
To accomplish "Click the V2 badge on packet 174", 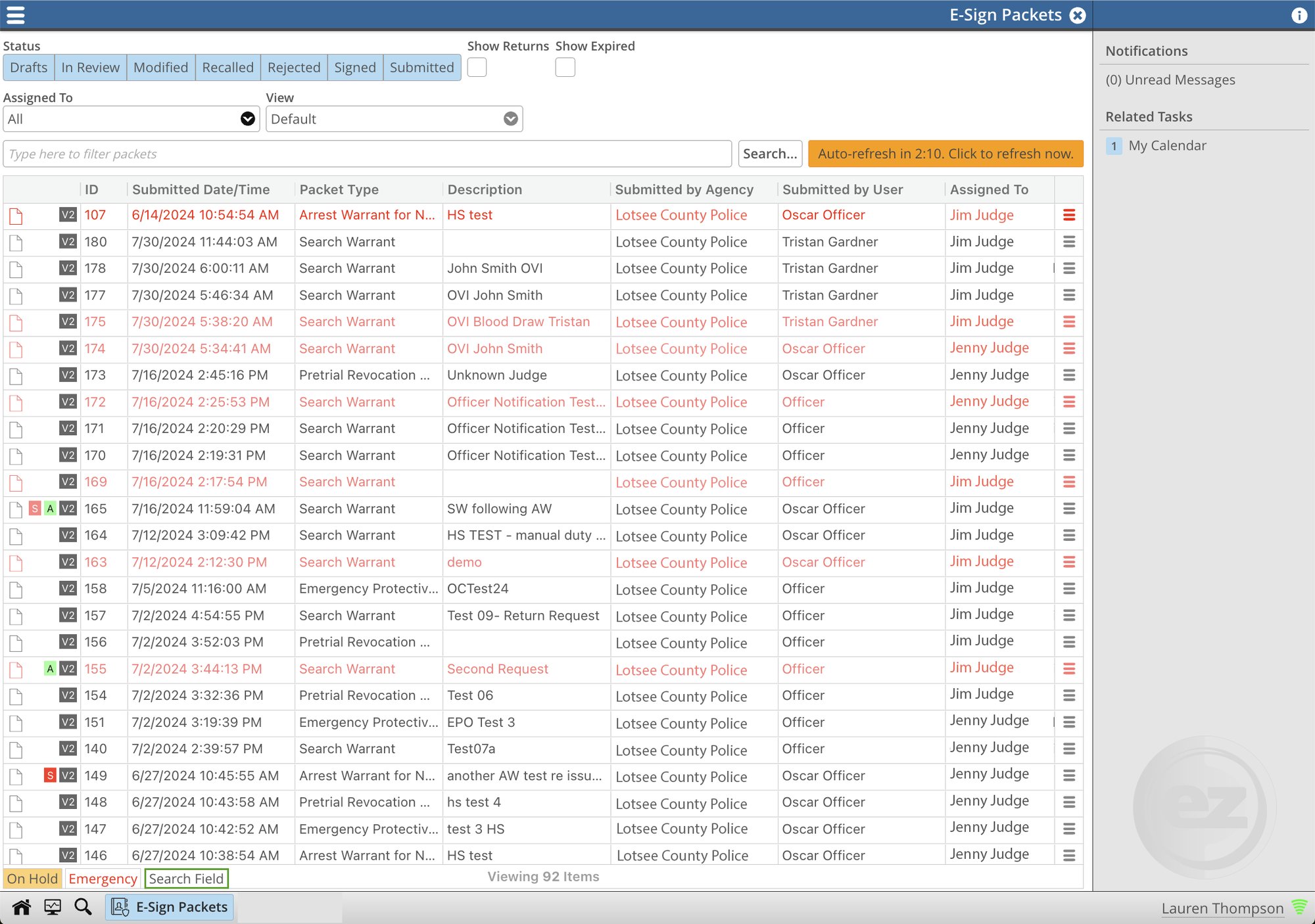I will pyautogui.click(x=68, y=348).
